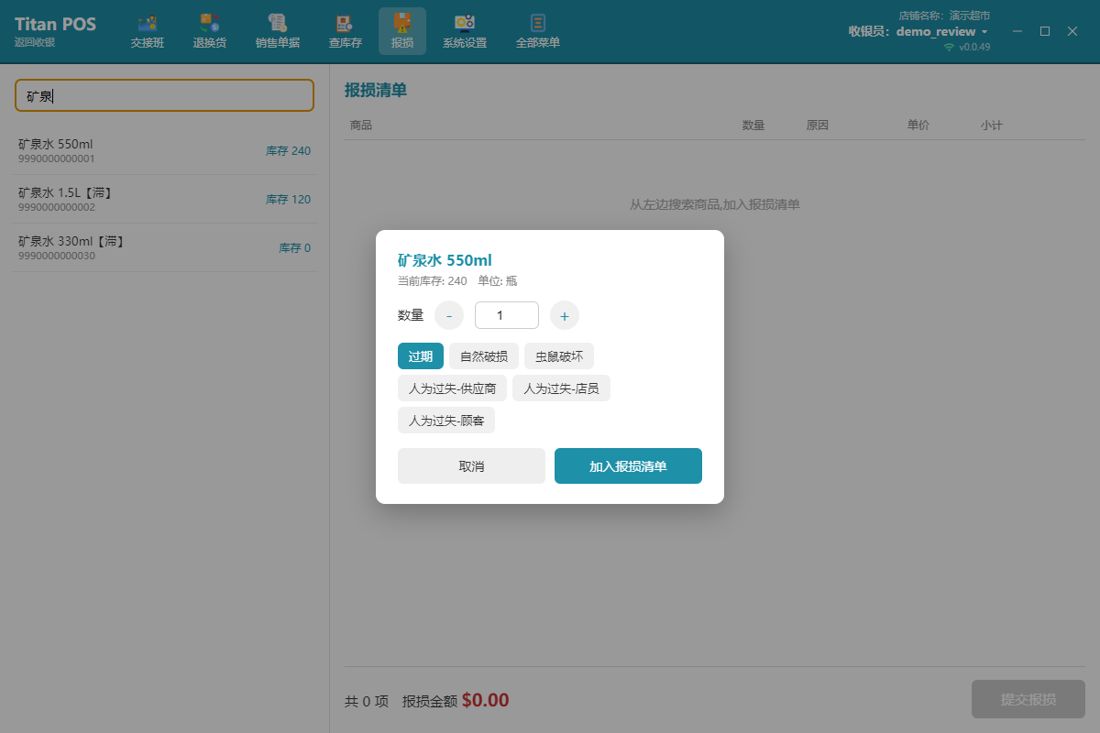The height and width of the screenshot is (733, 1100).
Task: Click the 小计 column header
Action: [x=991, y=125]
